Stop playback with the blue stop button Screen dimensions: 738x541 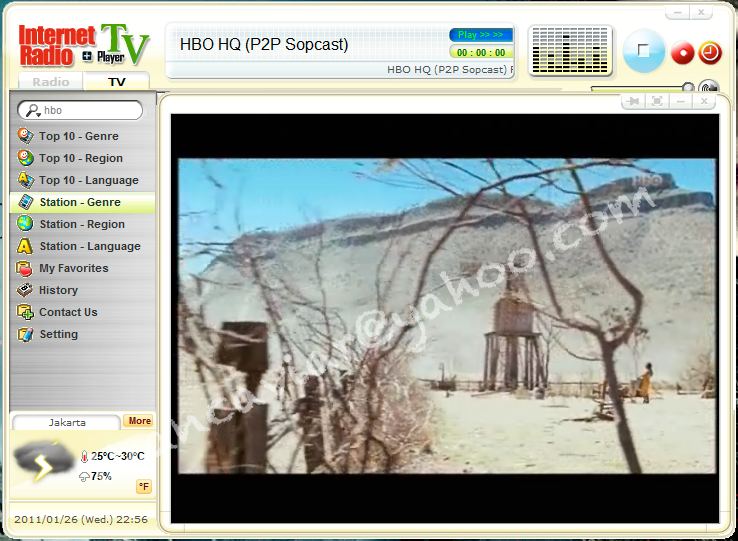643,50
